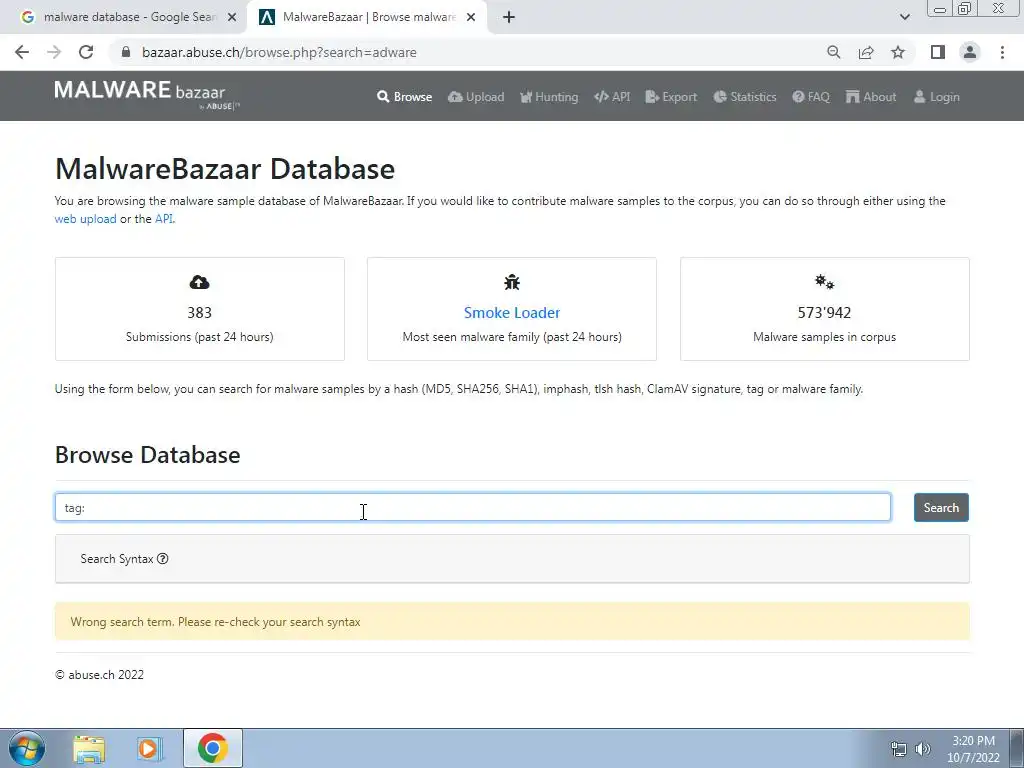The height and width of the screenshot is (768, 1024).
Task: Go to the Hunting section
Action: point(549,97)
